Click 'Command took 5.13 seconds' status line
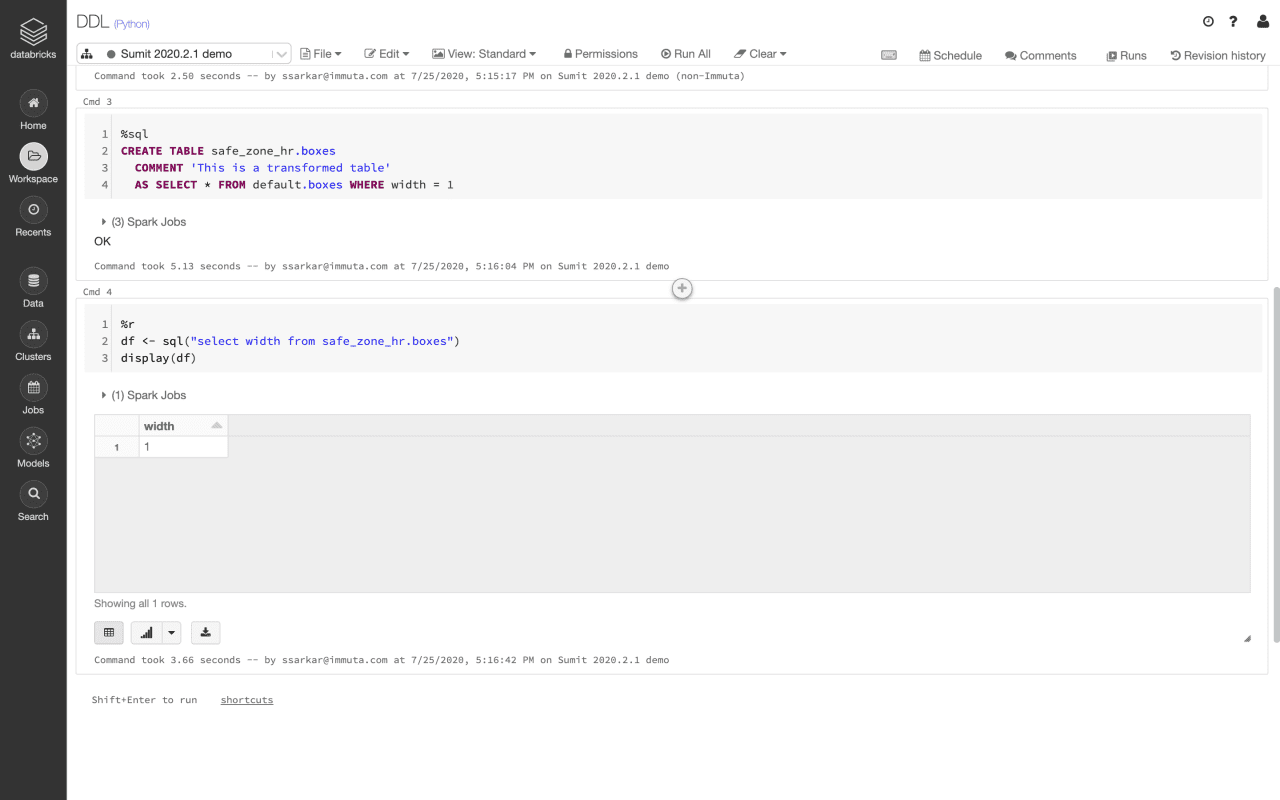Screen dimensions: 1280x800 [381, 266]
